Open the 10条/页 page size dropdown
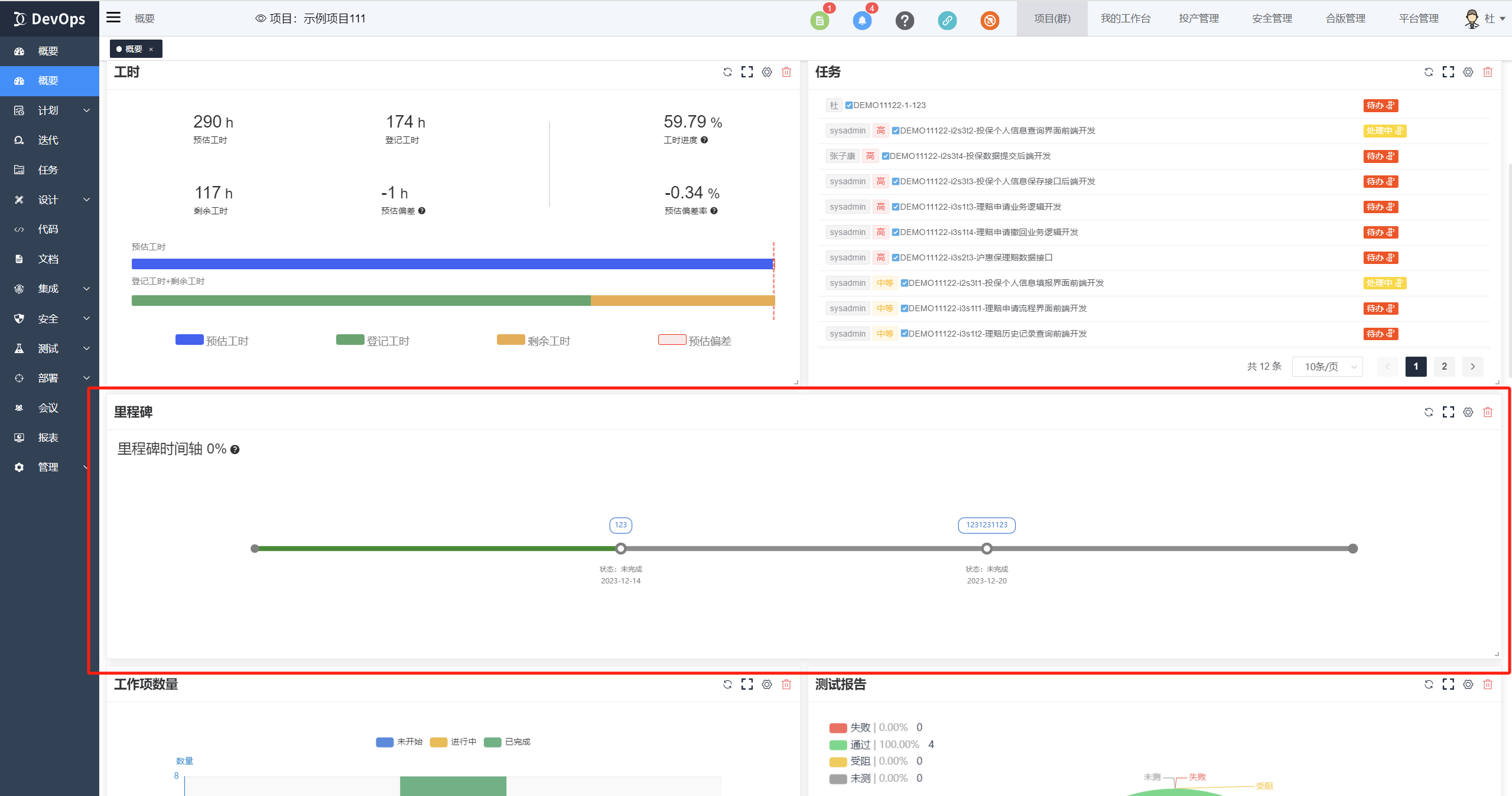Image resolution: width=1512 pixels, height=796 pixels. pos(1327,367)
